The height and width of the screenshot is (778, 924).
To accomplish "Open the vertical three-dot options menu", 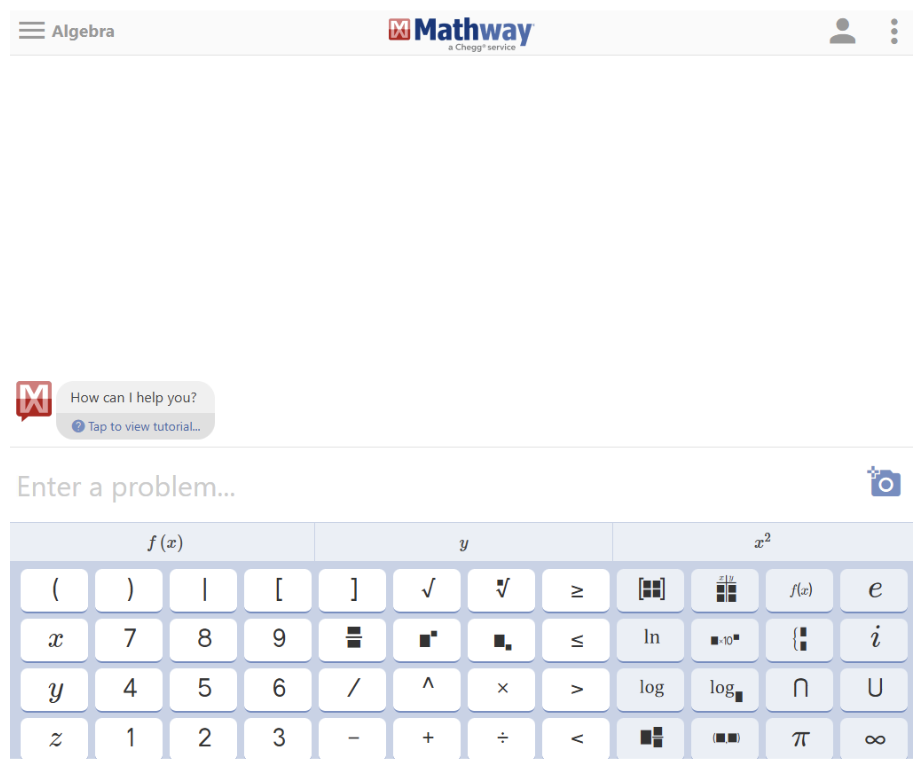I will [893, 31].
